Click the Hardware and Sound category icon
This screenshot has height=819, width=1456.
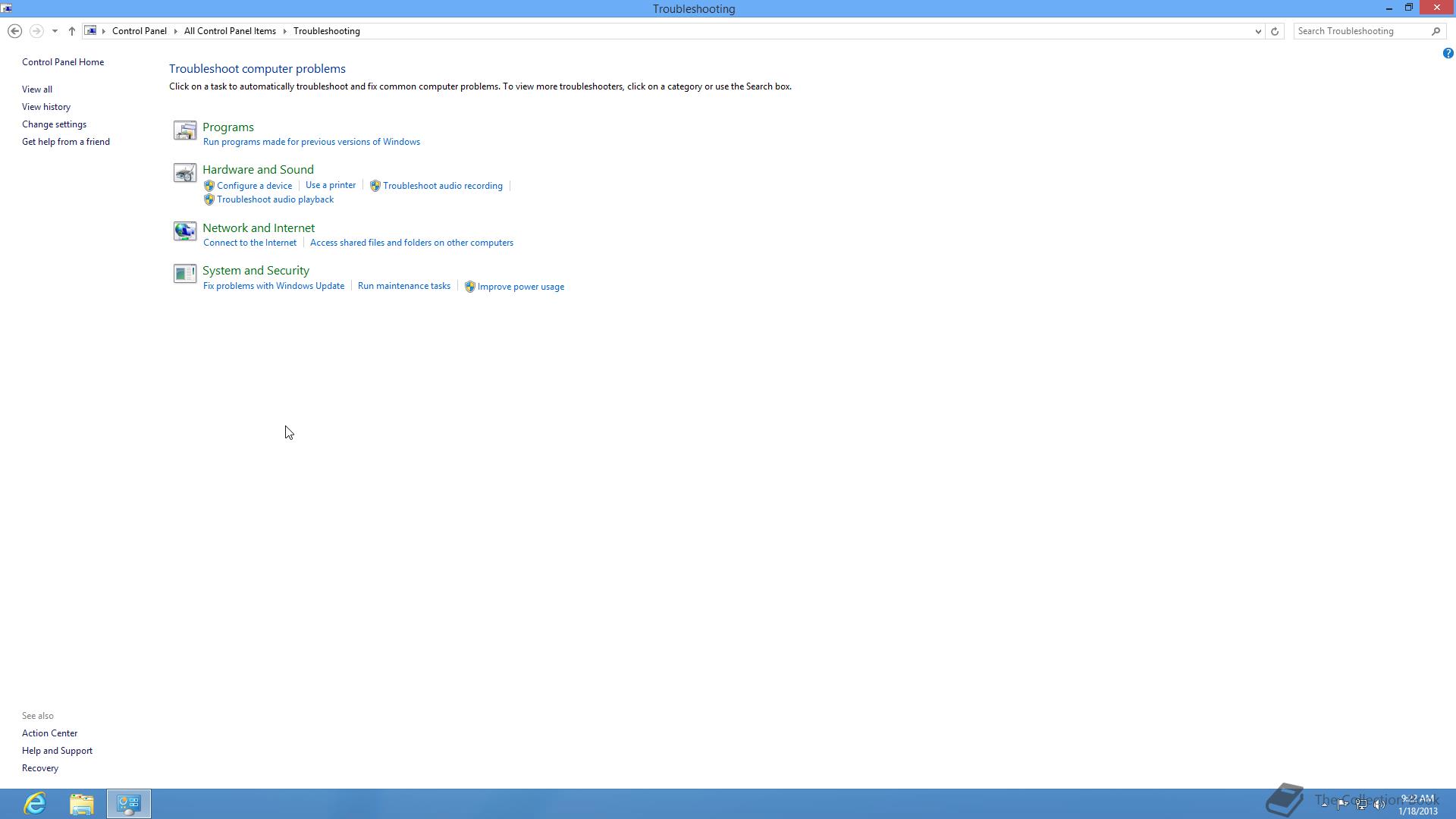[x=184, y=173]
